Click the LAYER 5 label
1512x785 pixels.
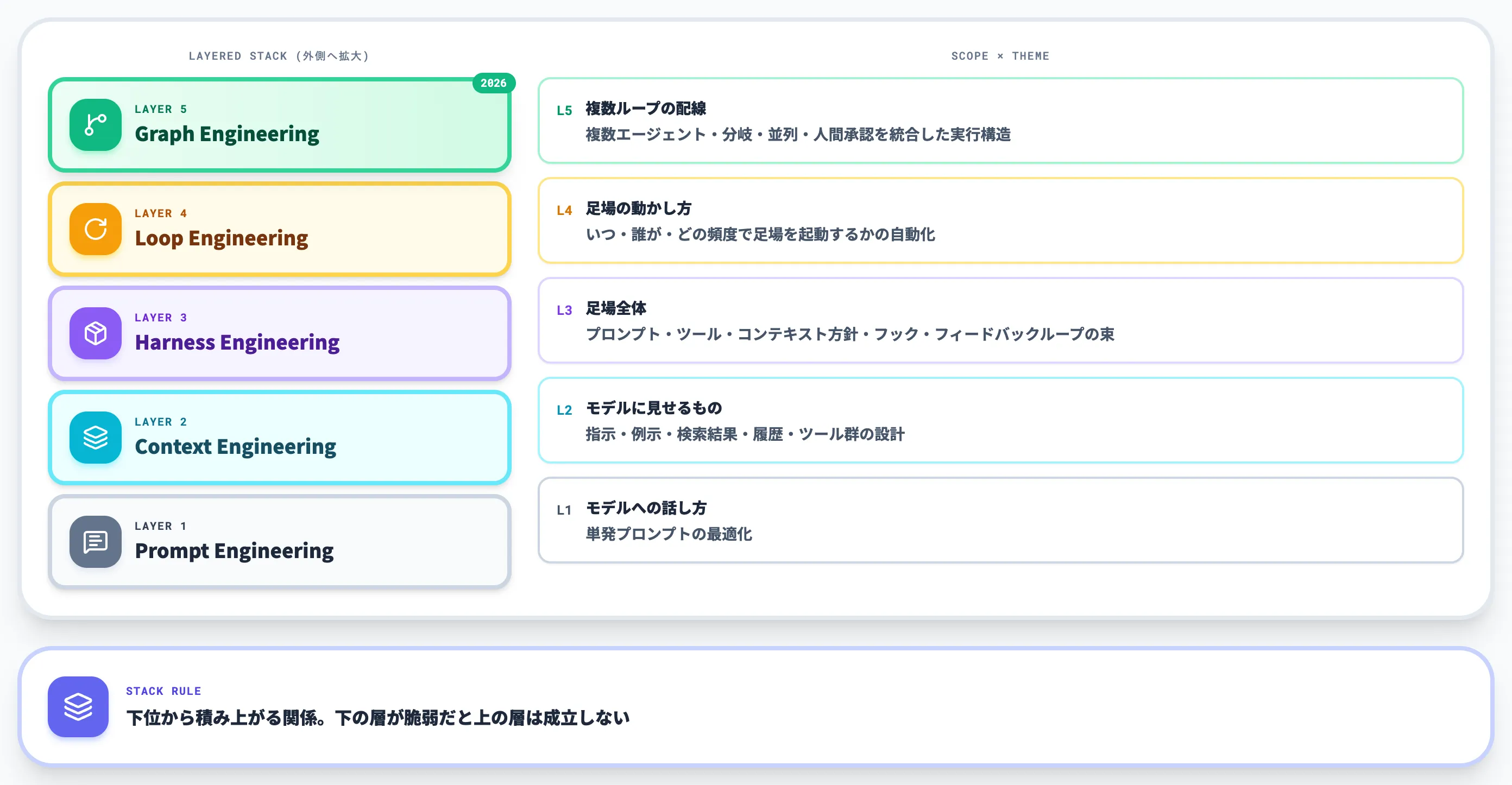point(161,109)
